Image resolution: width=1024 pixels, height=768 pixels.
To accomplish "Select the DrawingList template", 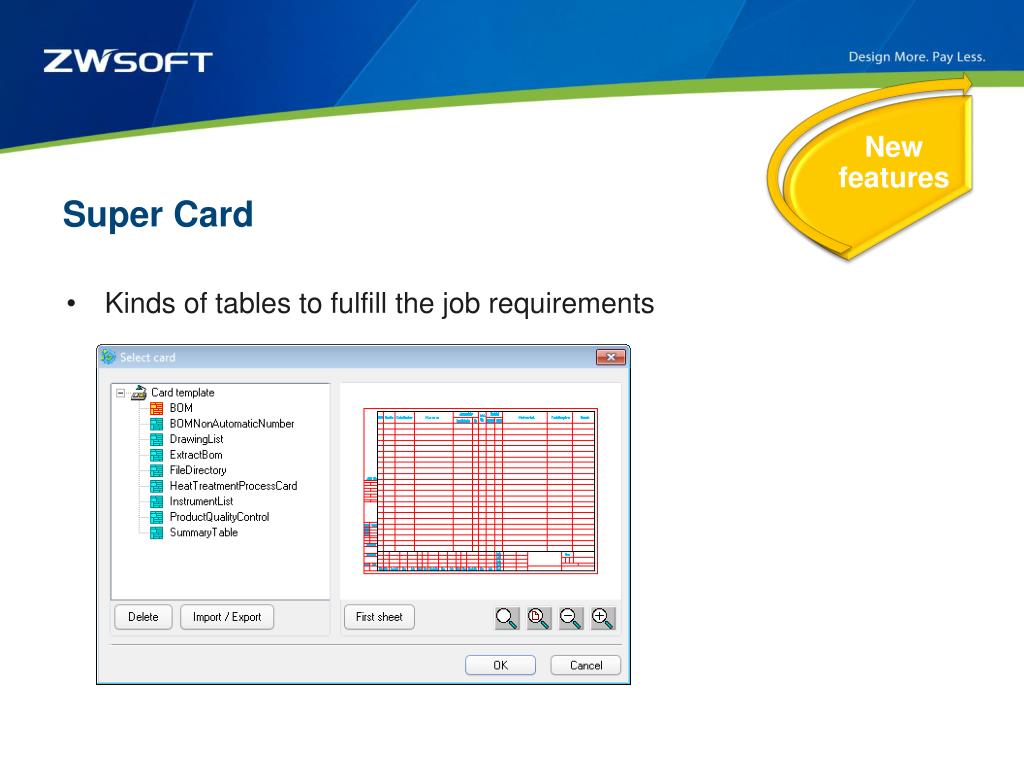I will pos(197,440).
